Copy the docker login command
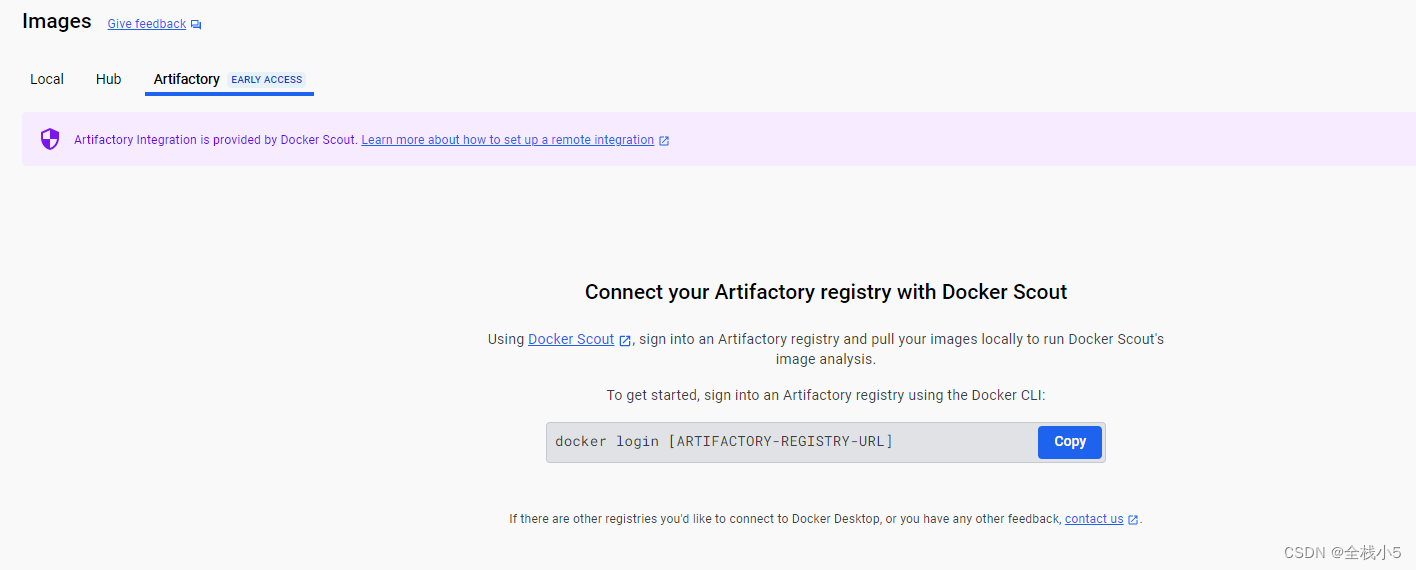1416x570 pixels. click(x=1070, y=442)
